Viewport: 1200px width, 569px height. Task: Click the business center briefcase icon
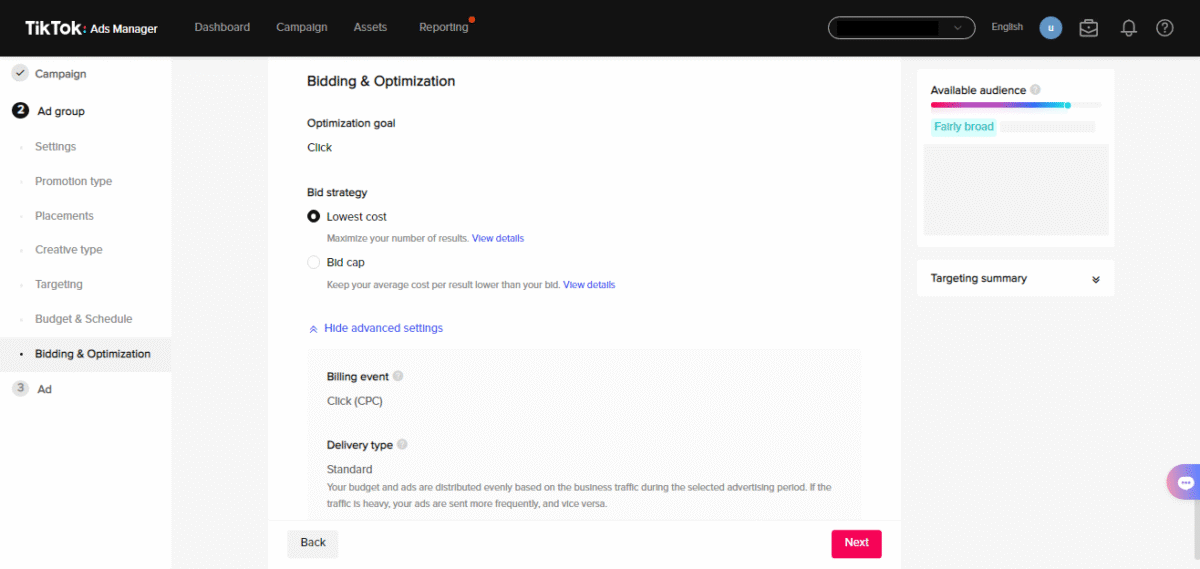[x=1089, y=28]
